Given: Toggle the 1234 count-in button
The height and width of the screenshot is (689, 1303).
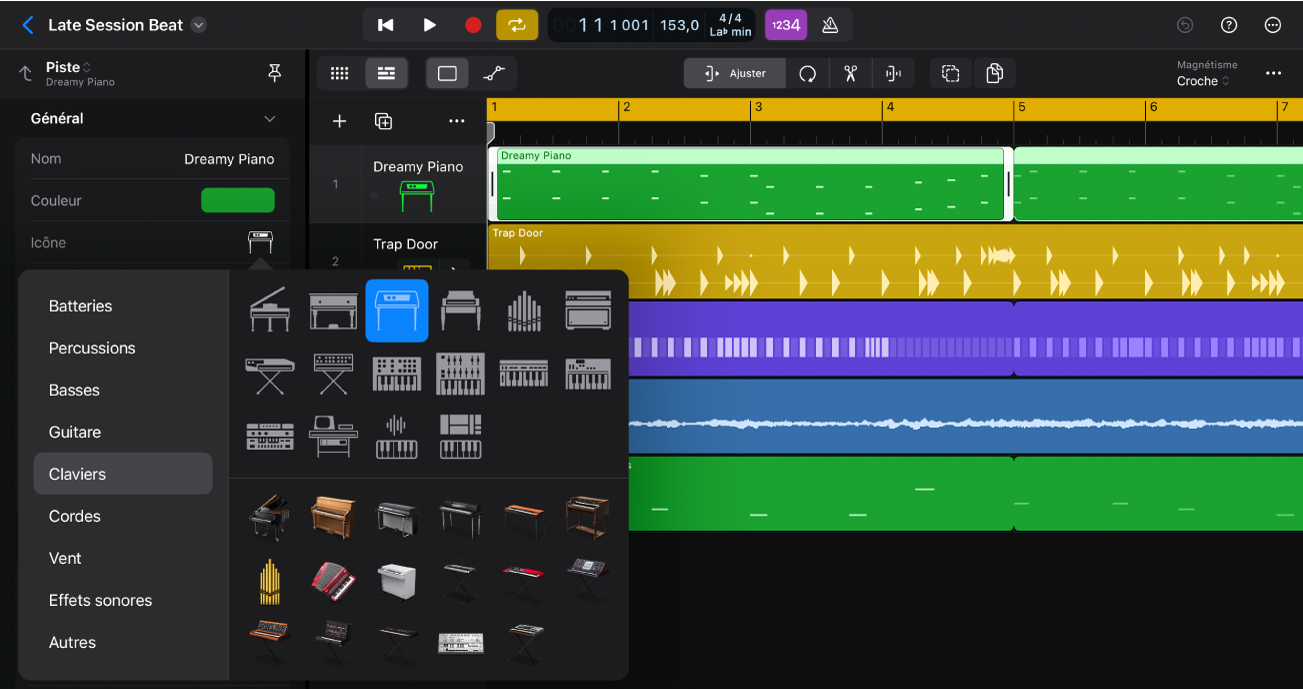Looking at the screenshot, I should click(x=786, y=25).
